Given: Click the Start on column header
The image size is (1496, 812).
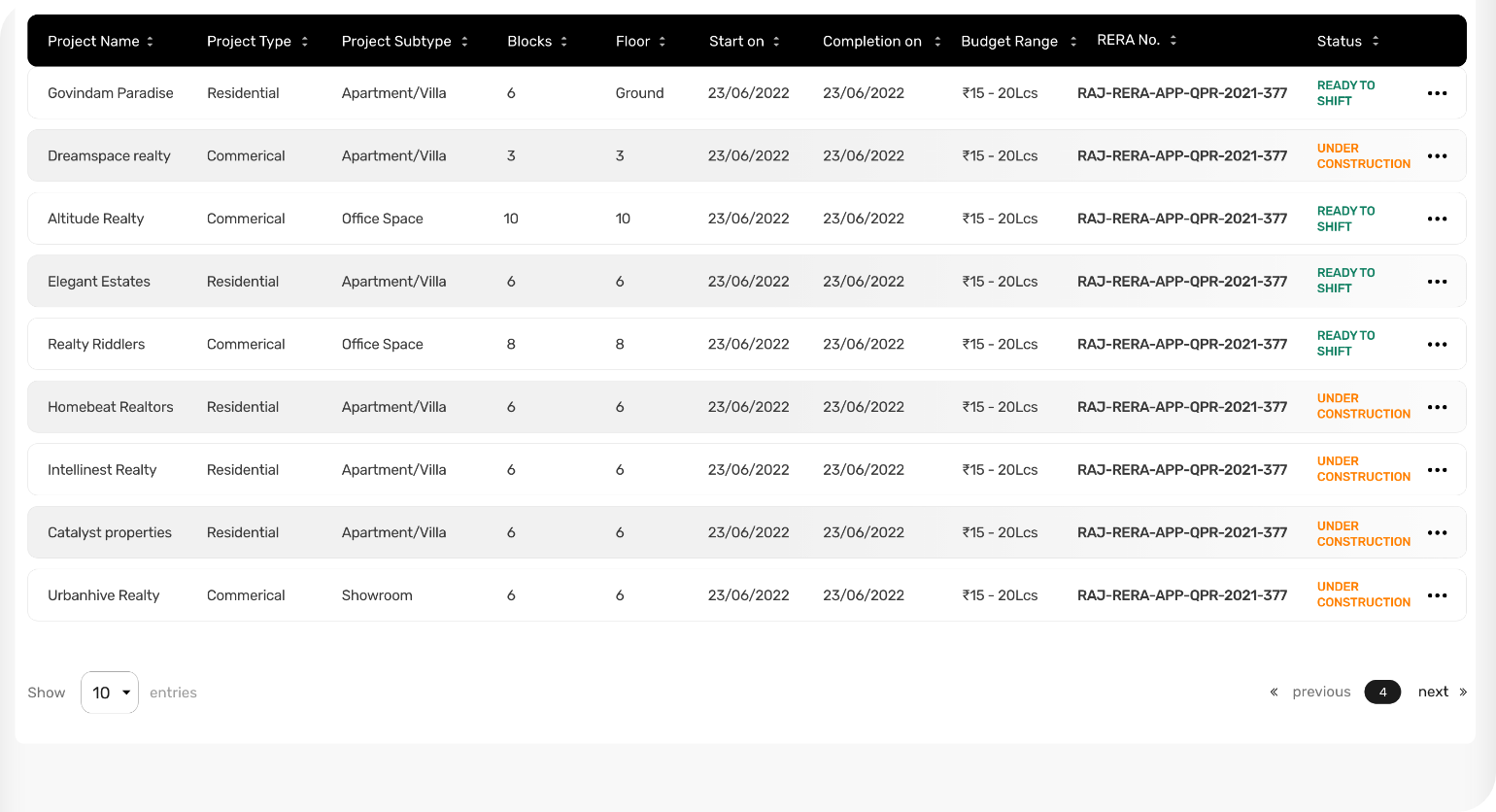Looking at the screenshot, I should point(736,42).
